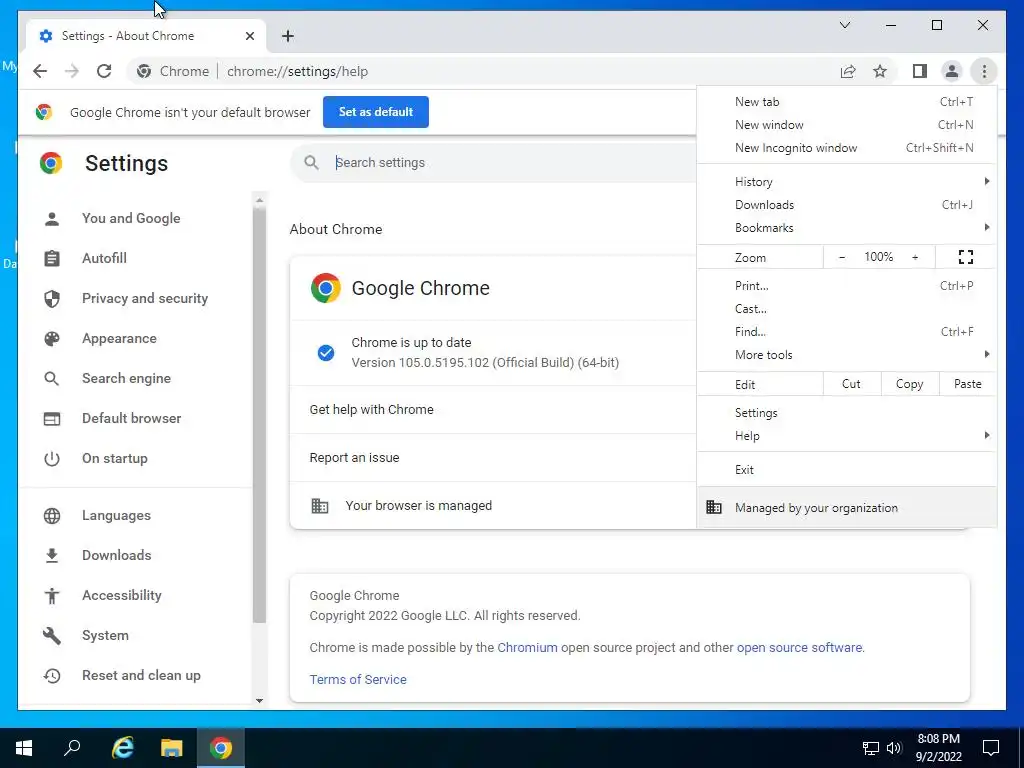Open File Explorer from the taskbar

pos(172,748)
